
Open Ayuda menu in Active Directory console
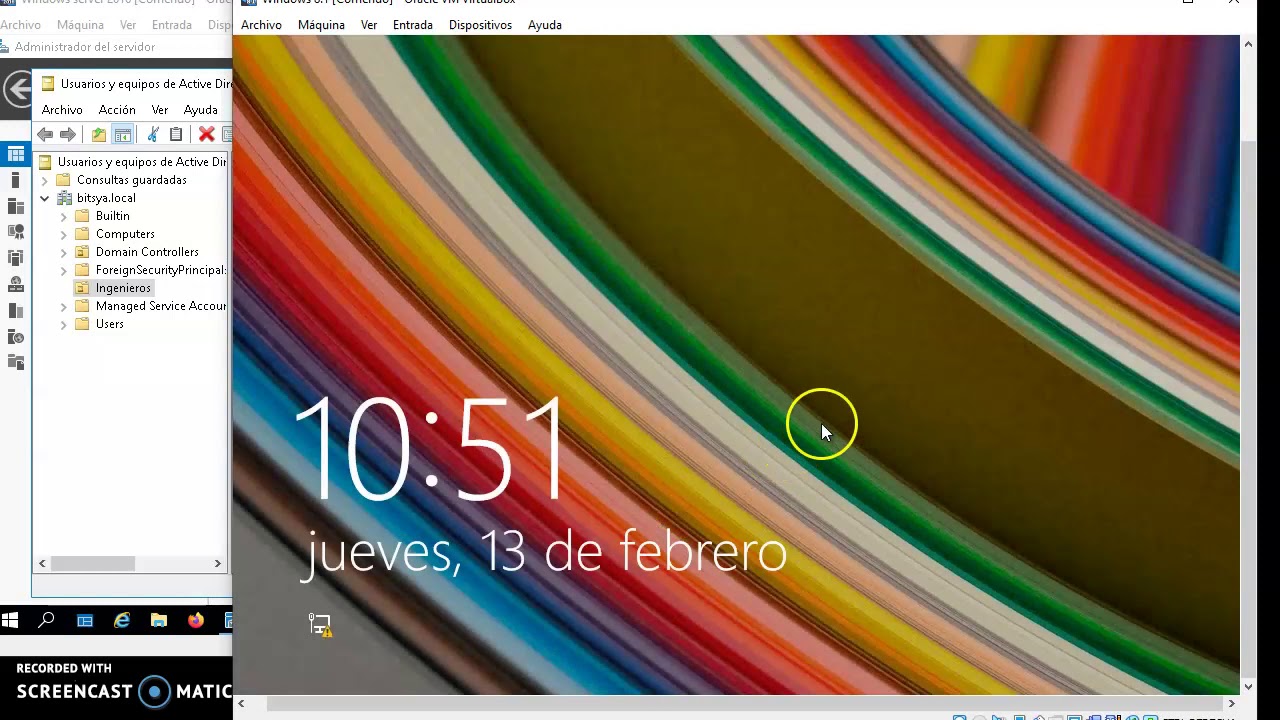pos(201,110)
